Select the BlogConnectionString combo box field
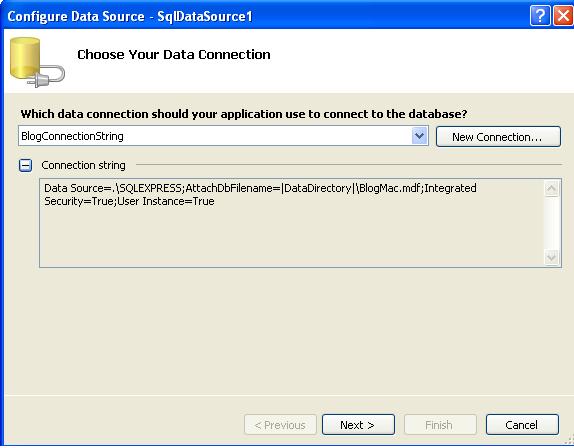The height and width of the screenshot is (448, 574). pyautogui.click(x=223, y=136)
